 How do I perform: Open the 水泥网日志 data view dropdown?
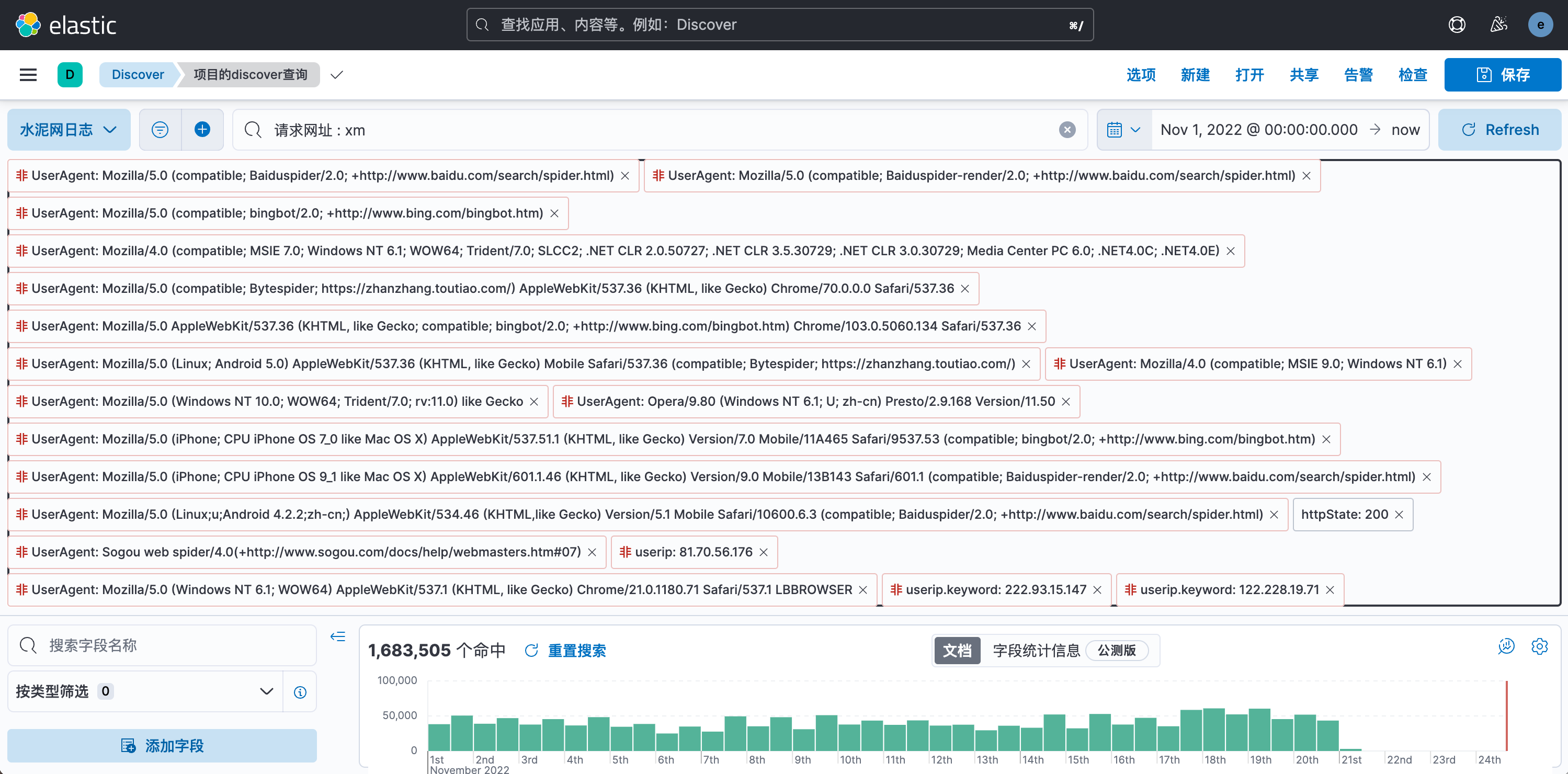tap(69, 130)
